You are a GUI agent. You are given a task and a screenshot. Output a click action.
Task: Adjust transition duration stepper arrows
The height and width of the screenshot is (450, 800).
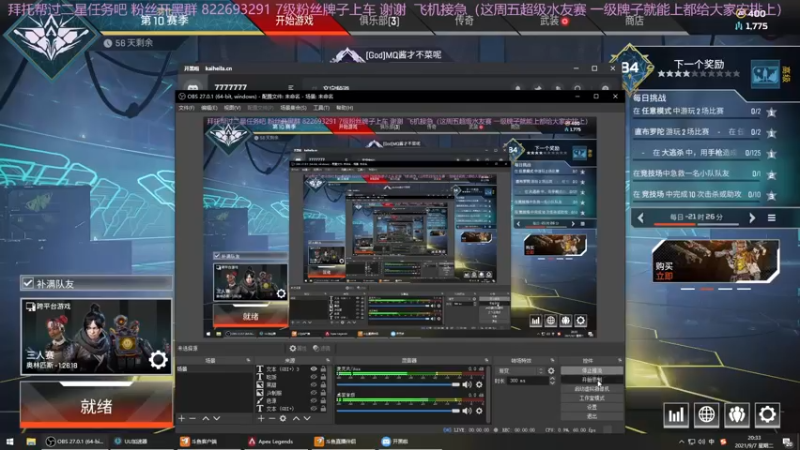[552, 381]
